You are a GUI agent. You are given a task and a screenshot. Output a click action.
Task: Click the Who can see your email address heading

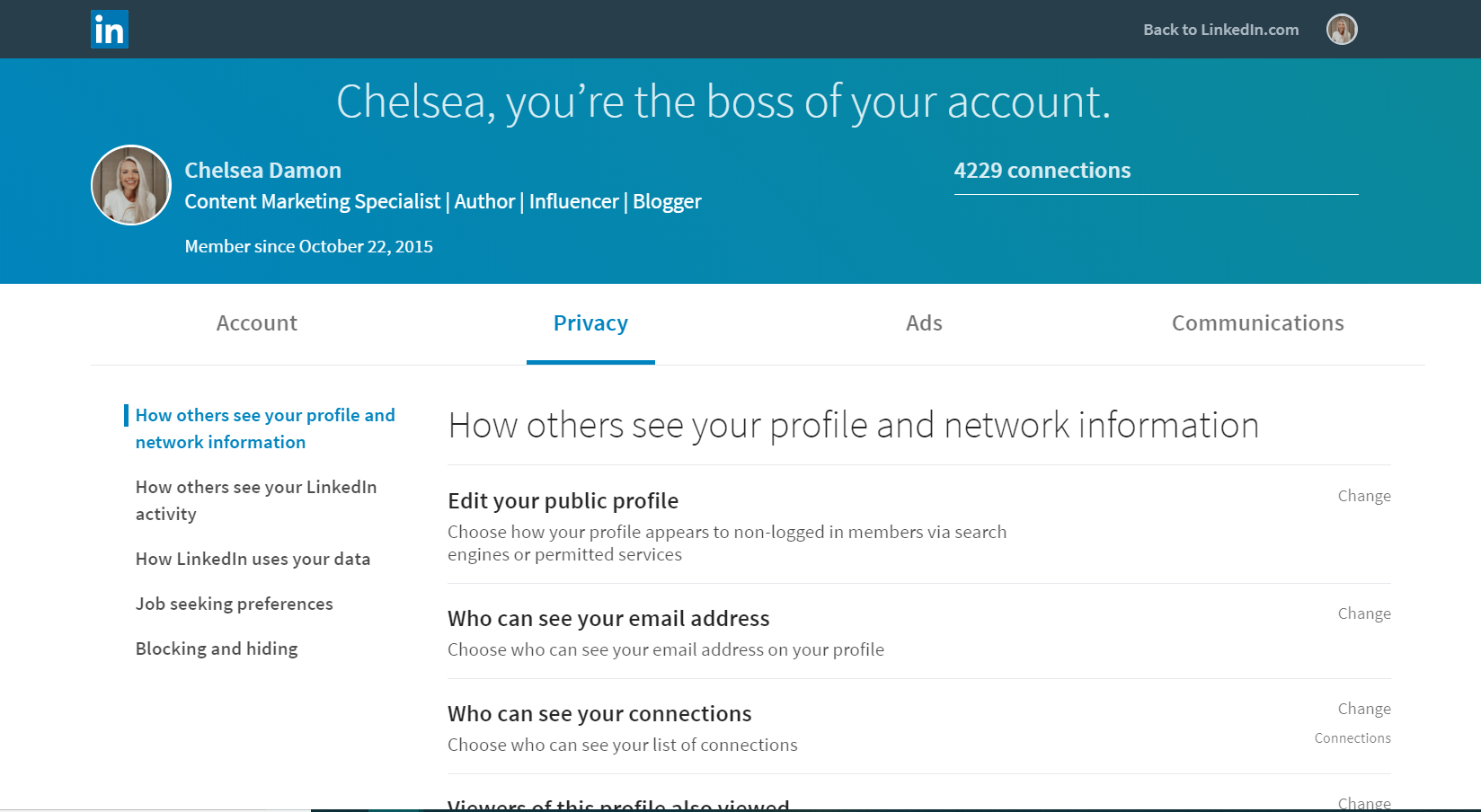608,619
